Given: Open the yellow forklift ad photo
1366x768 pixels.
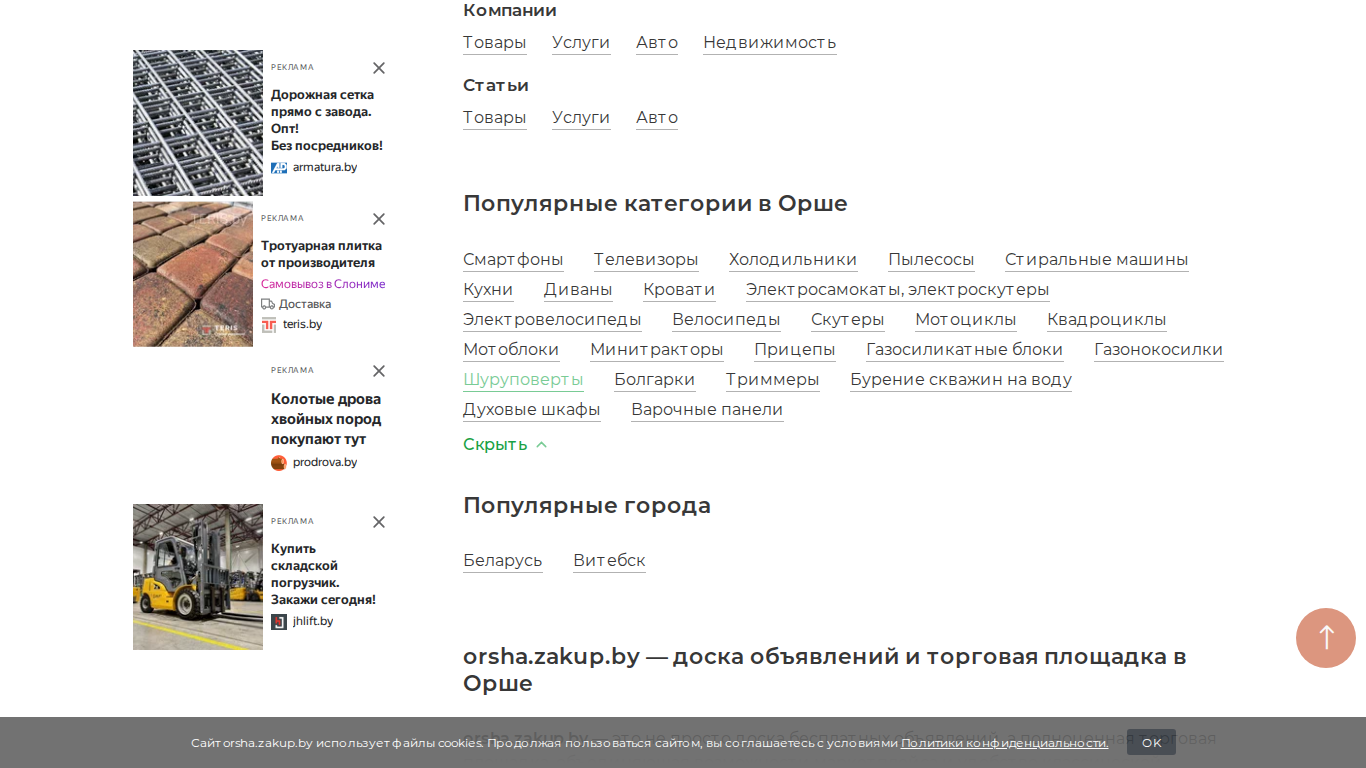Looking at the screenshot, I should click(x=198, y=577).
